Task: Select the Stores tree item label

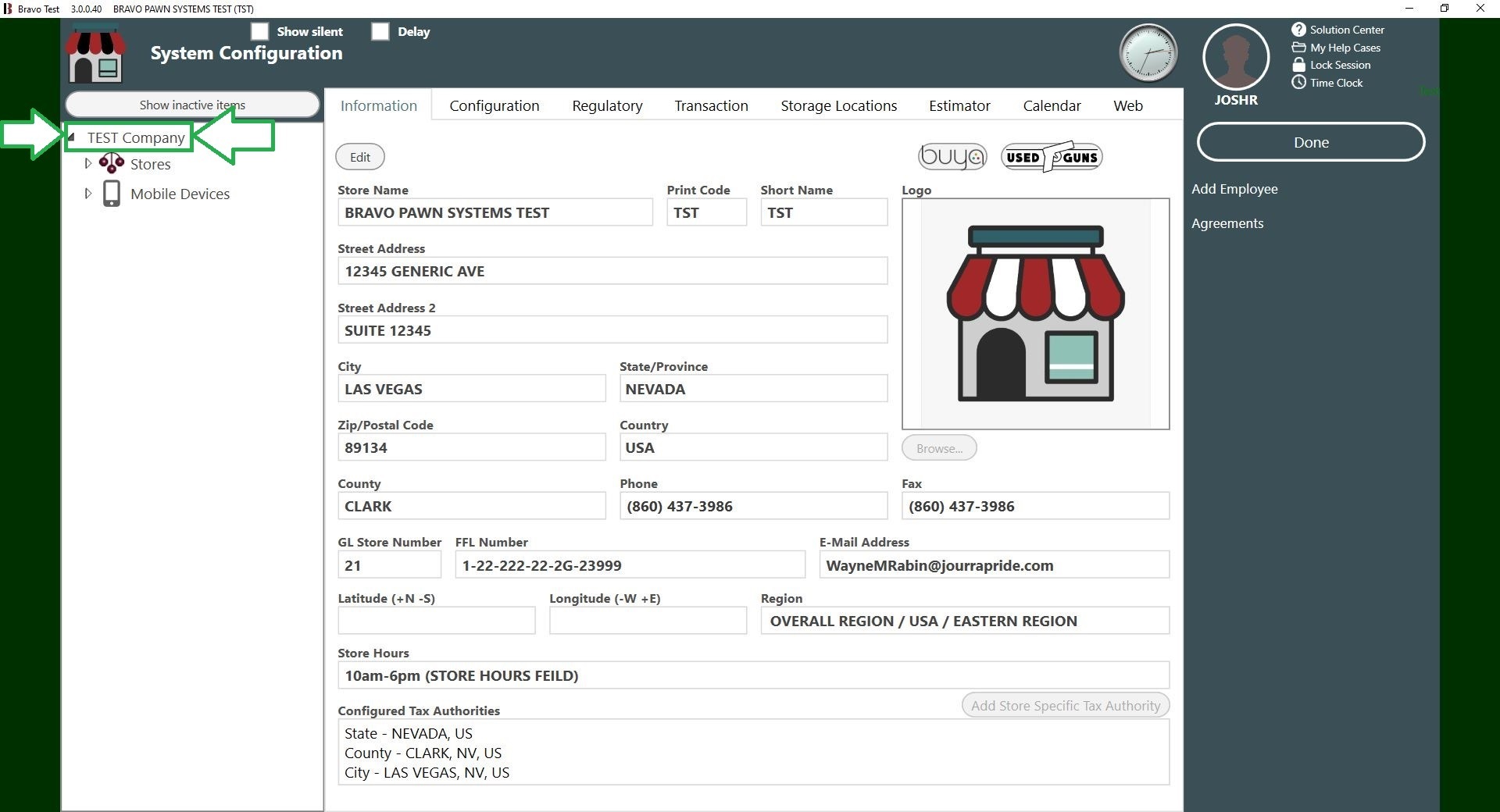Action: tap(150, 164)
